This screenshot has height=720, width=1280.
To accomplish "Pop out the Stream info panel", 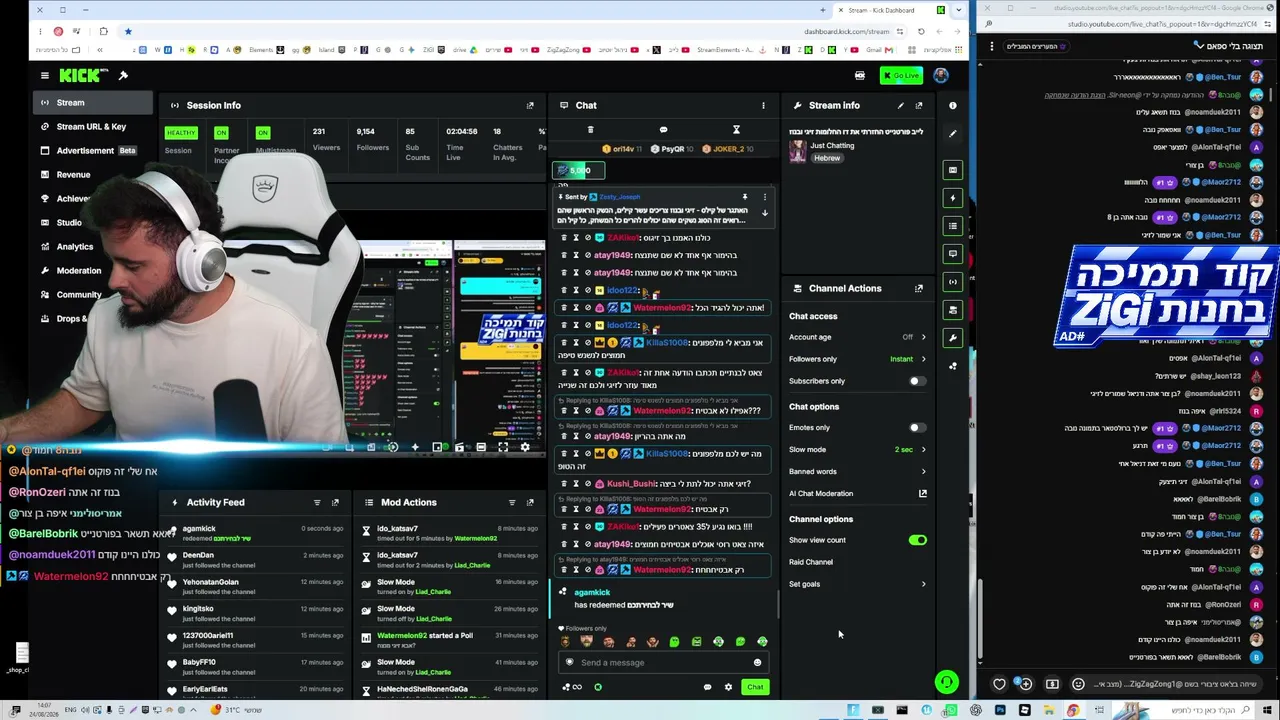I will pyautogui.click(x=919, y=105).
